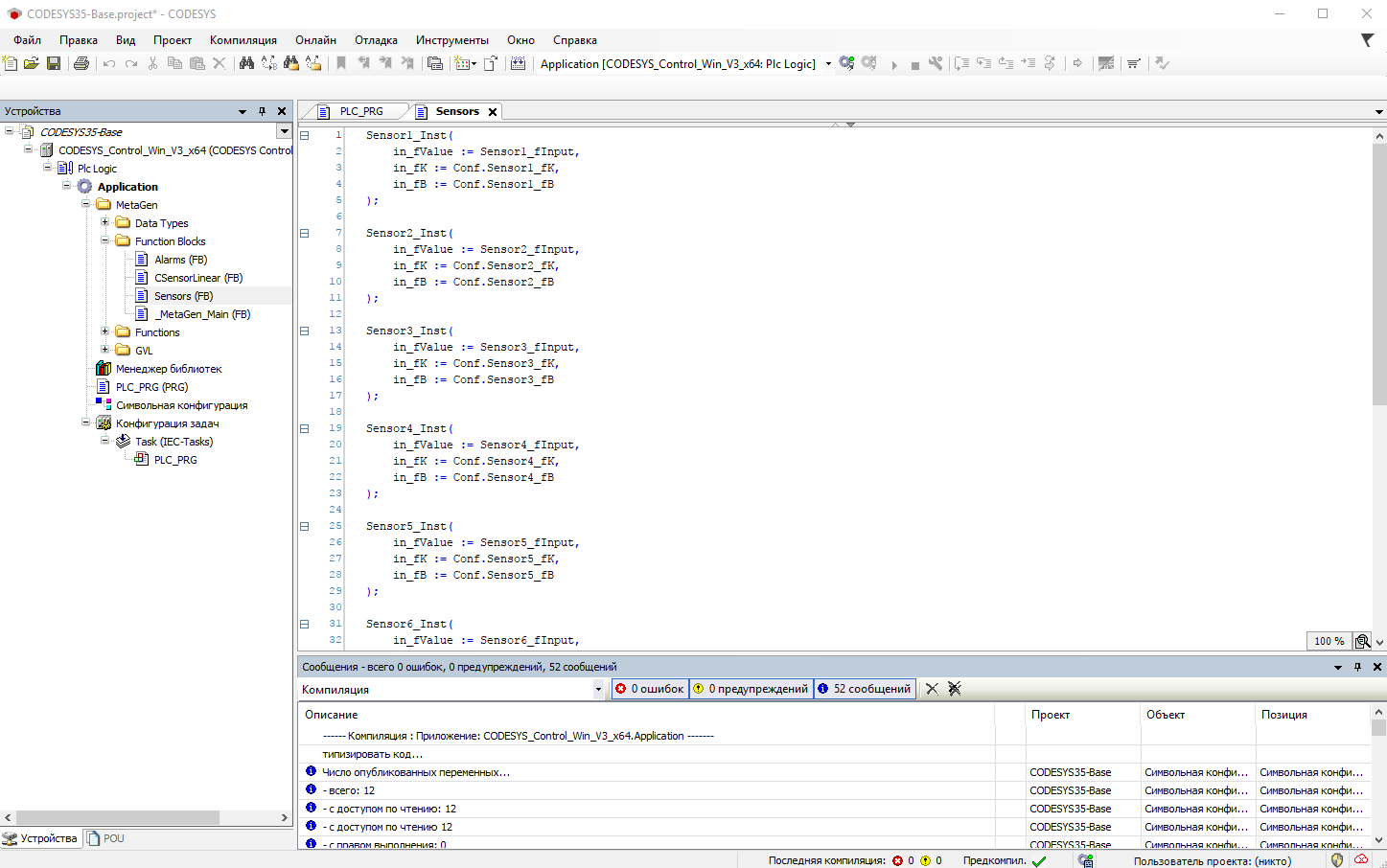This screenshot has width=1387, height=868.
Task: Toggle the '0 ошибок' errors filter
Action: tap(651, 688)
